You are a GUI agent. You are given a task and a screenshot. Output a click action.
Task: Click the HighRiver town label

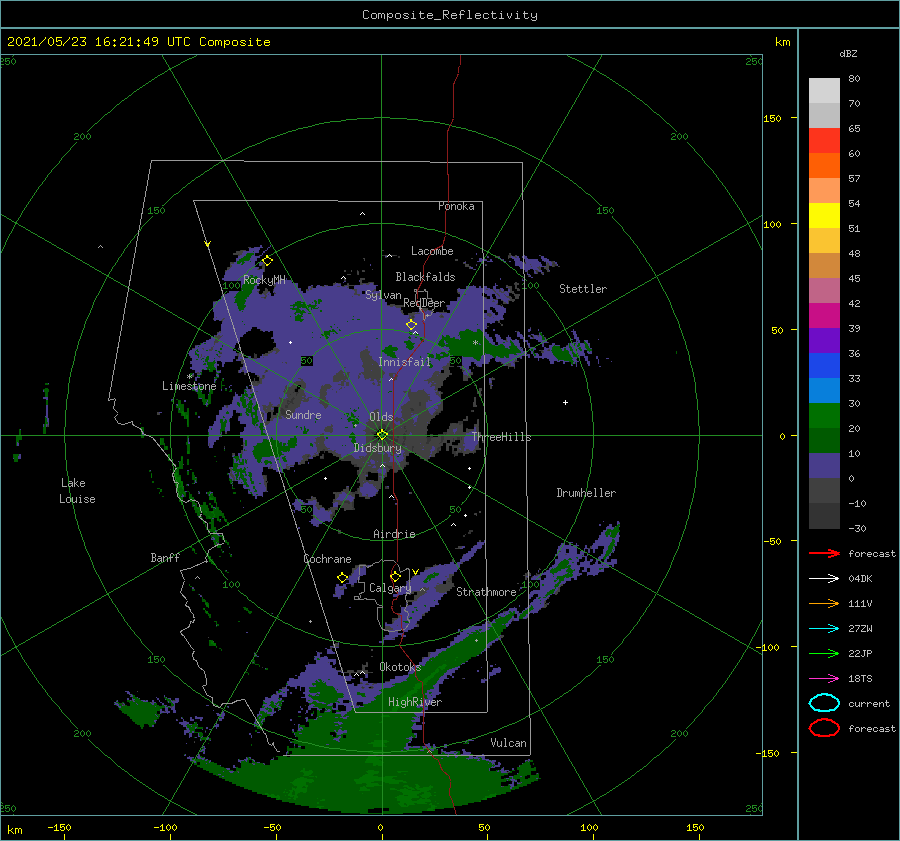(414, 702)
